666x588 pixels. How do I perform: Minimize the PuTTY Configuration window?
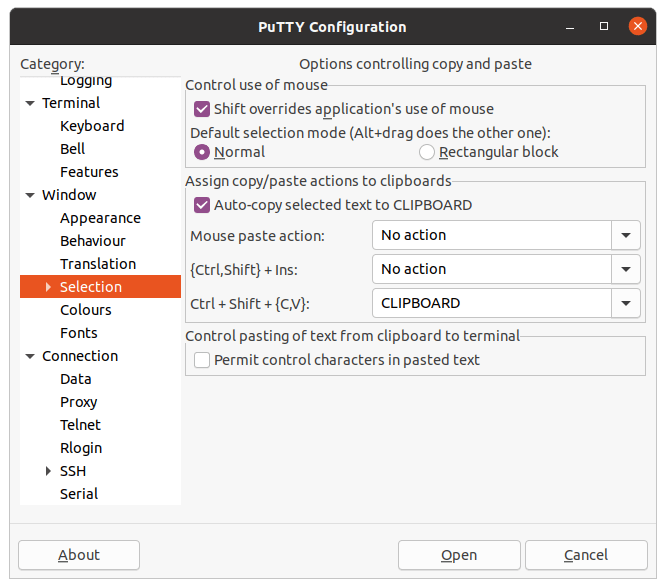tap(570, 27)
